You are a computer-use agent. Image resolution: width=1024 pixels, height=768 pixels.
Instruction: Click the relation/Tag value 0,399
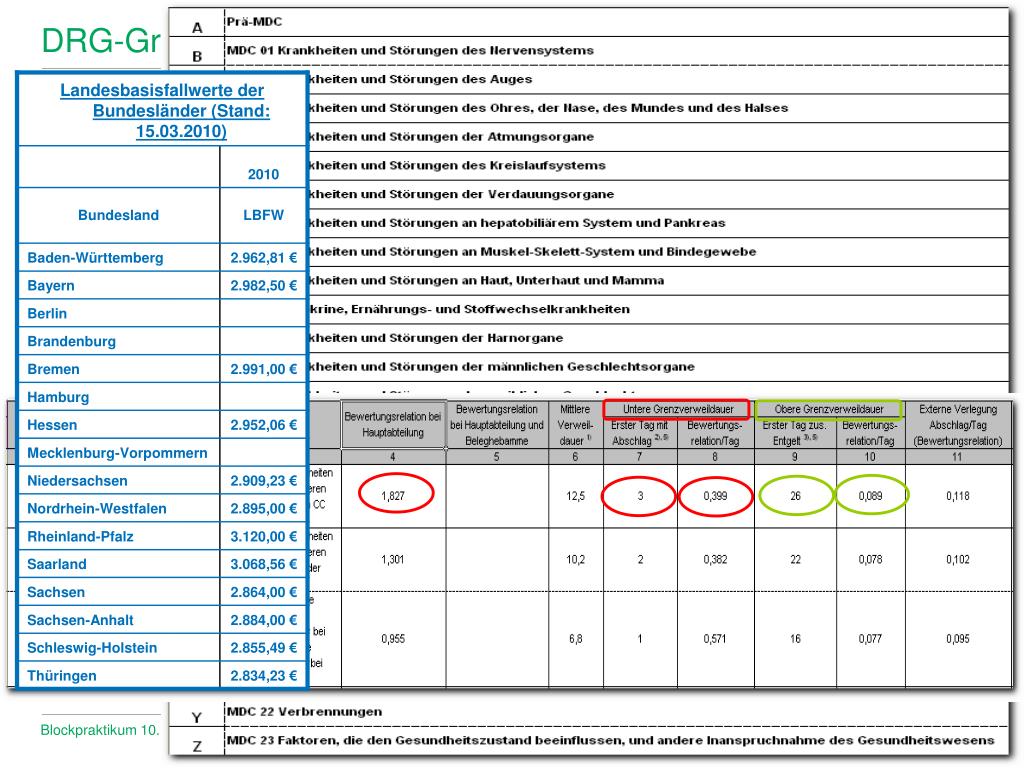tap(715, 496)
